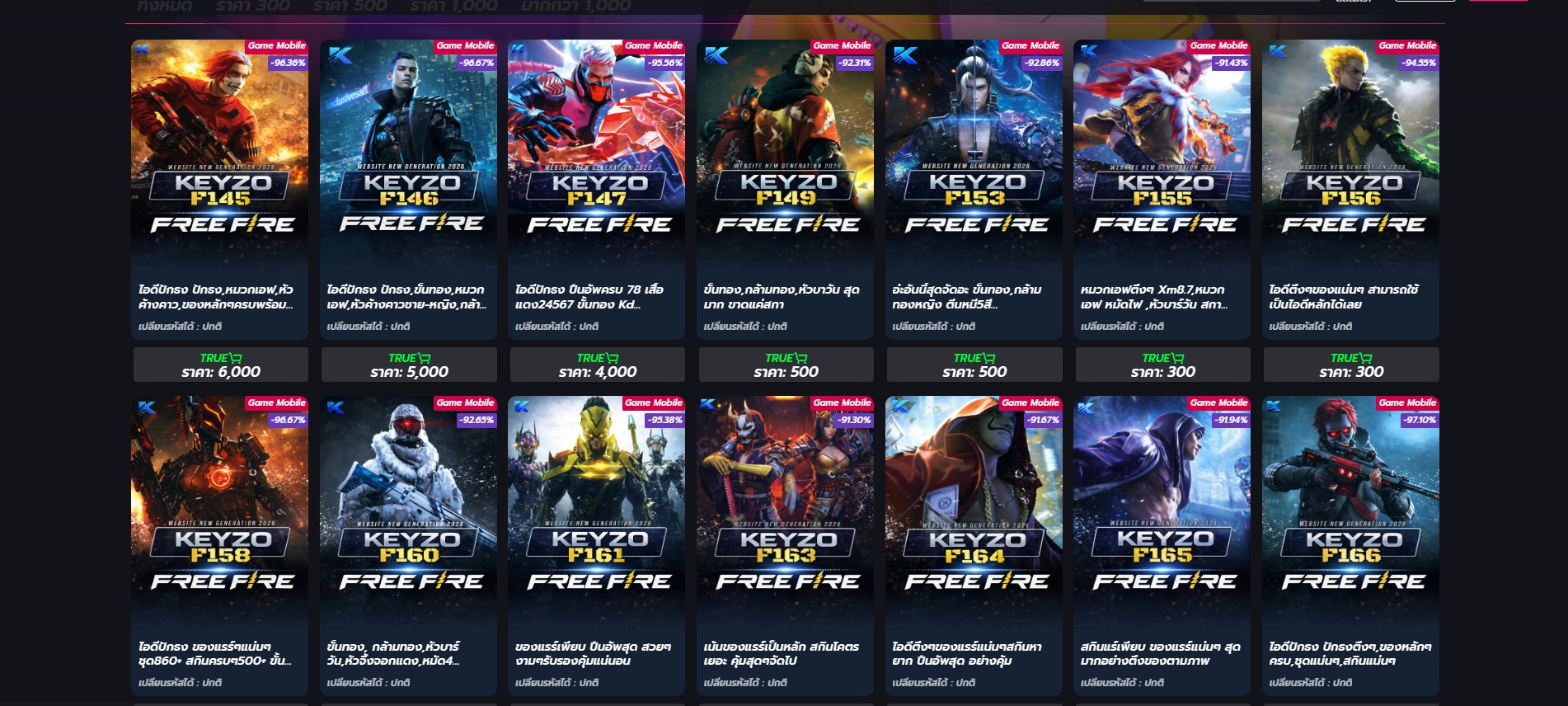Click the cart icon above ราคา: 4,000
The height and width of the screenshot is (706, 1568).
(x=613, y=358)
